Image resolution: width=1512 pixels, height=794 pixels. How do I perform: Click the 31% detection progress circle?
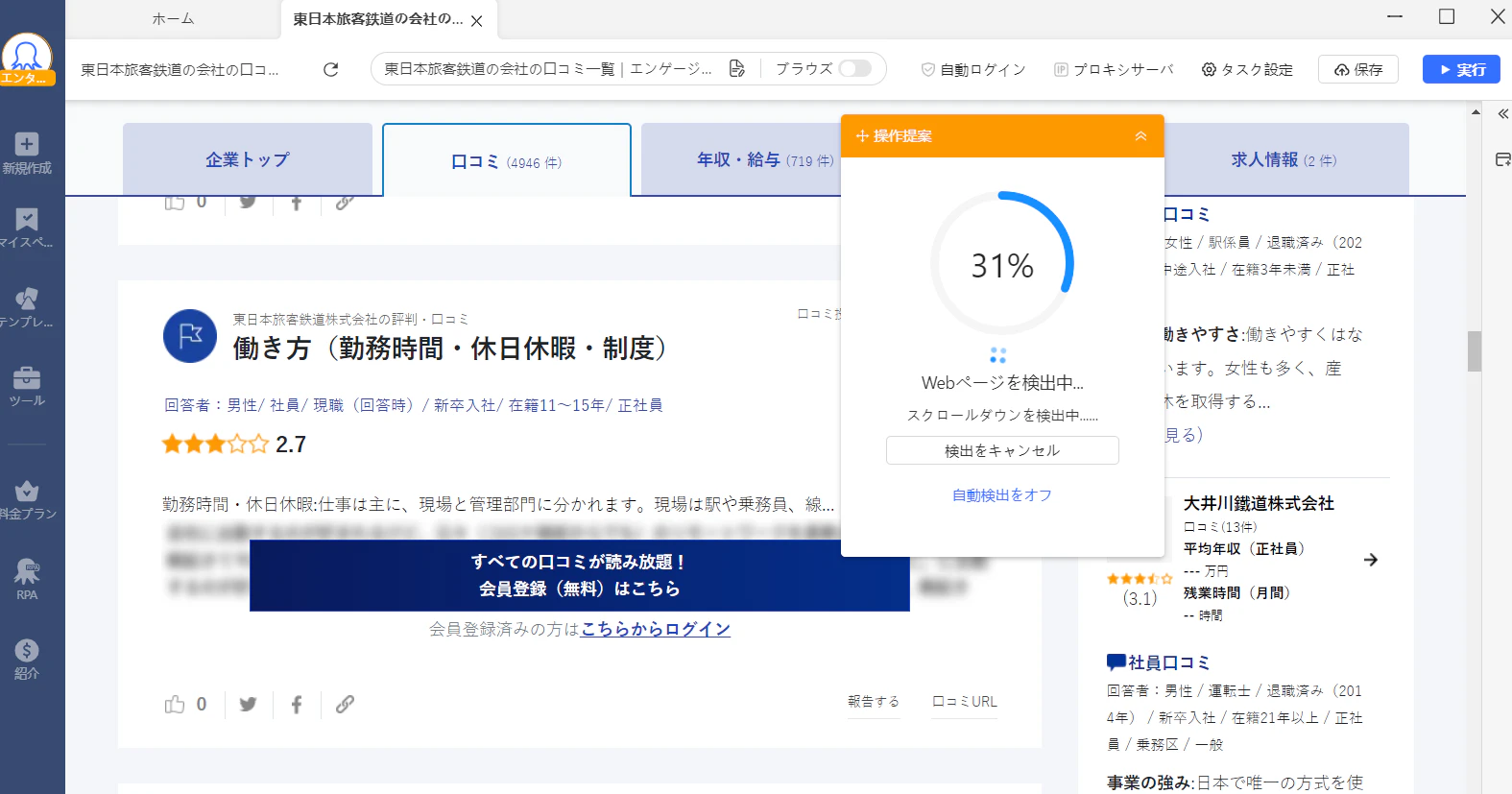[x=1002, y=264]
